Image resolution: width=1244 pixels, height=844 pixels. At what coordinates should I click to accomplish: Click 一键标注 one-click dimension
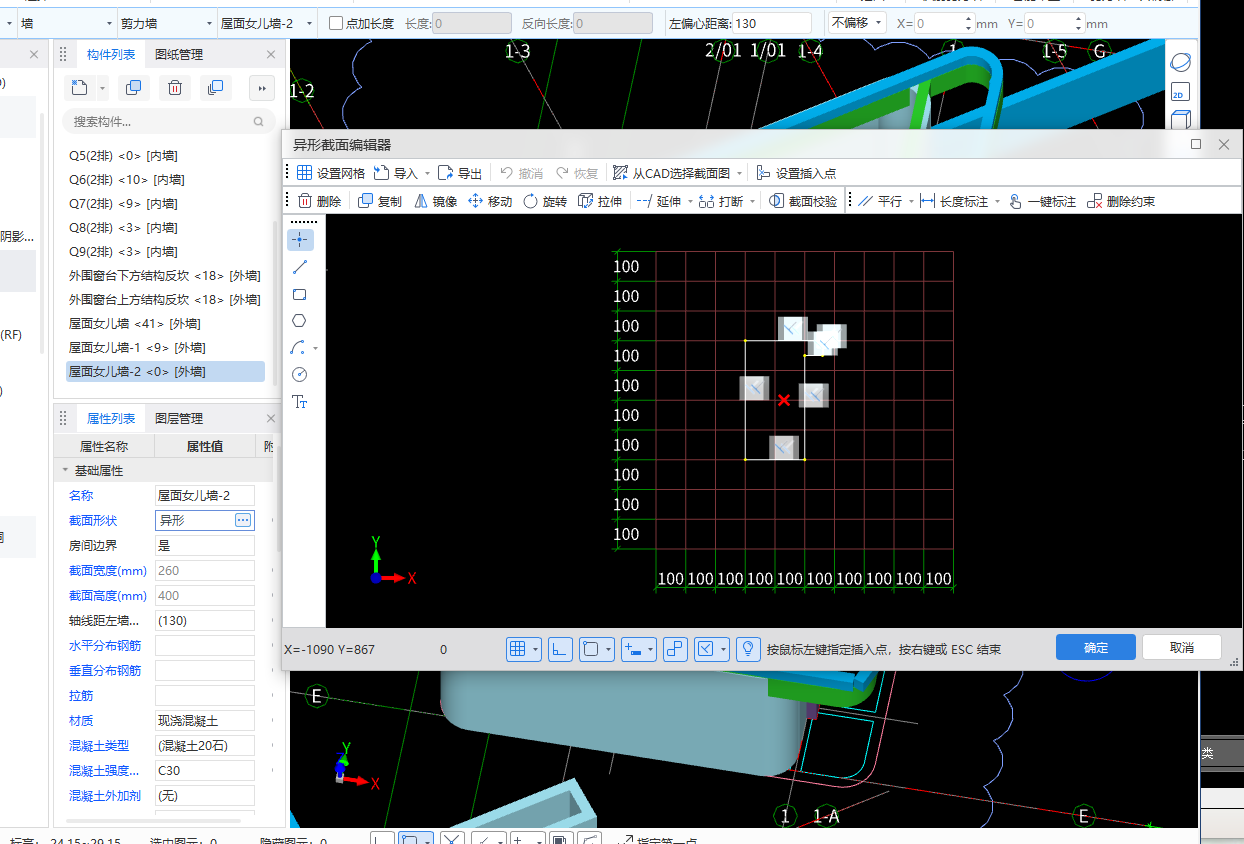[1041, 201]
